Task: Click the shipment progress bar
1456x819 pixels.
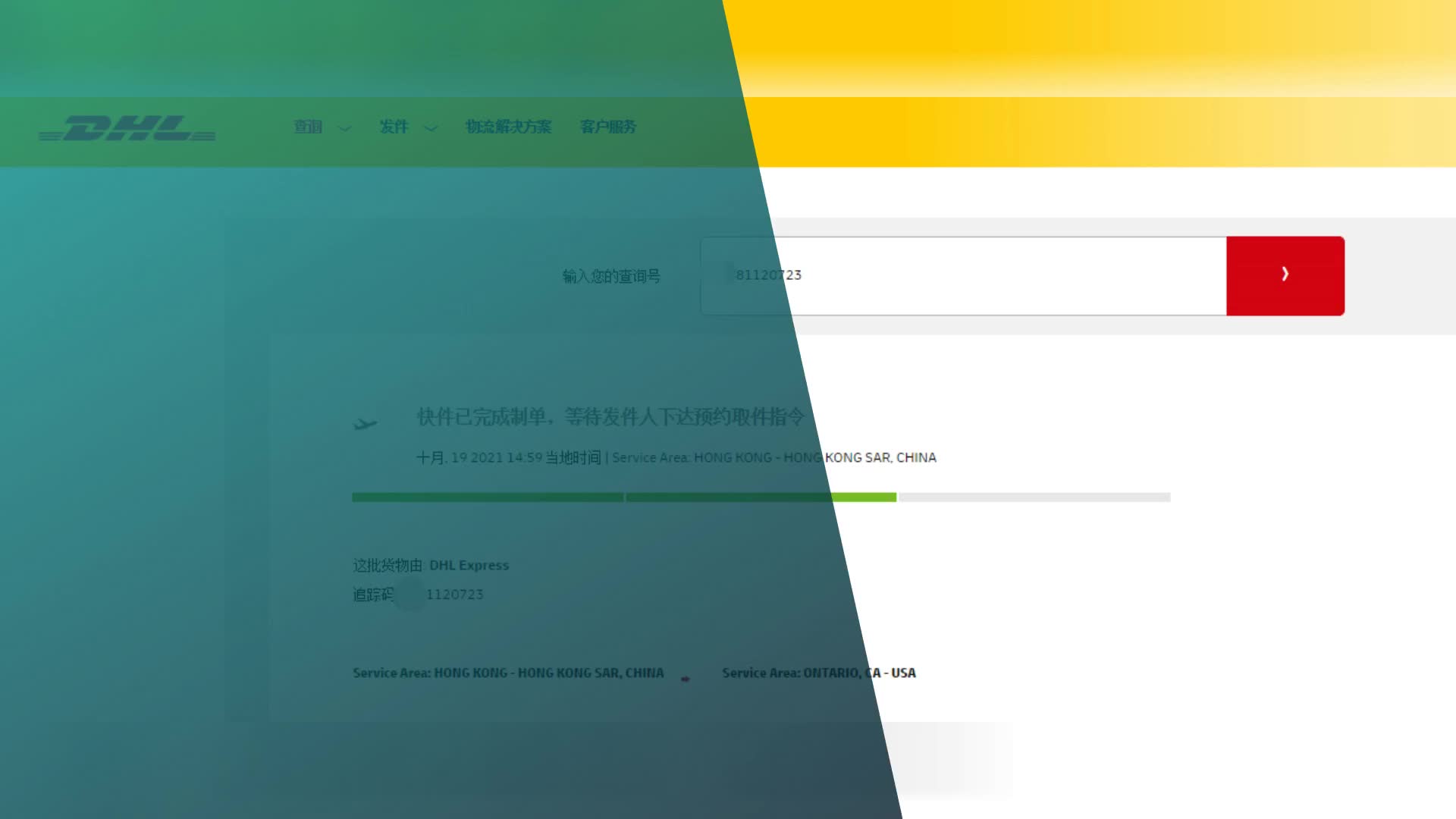Action: tap(761, 497)
